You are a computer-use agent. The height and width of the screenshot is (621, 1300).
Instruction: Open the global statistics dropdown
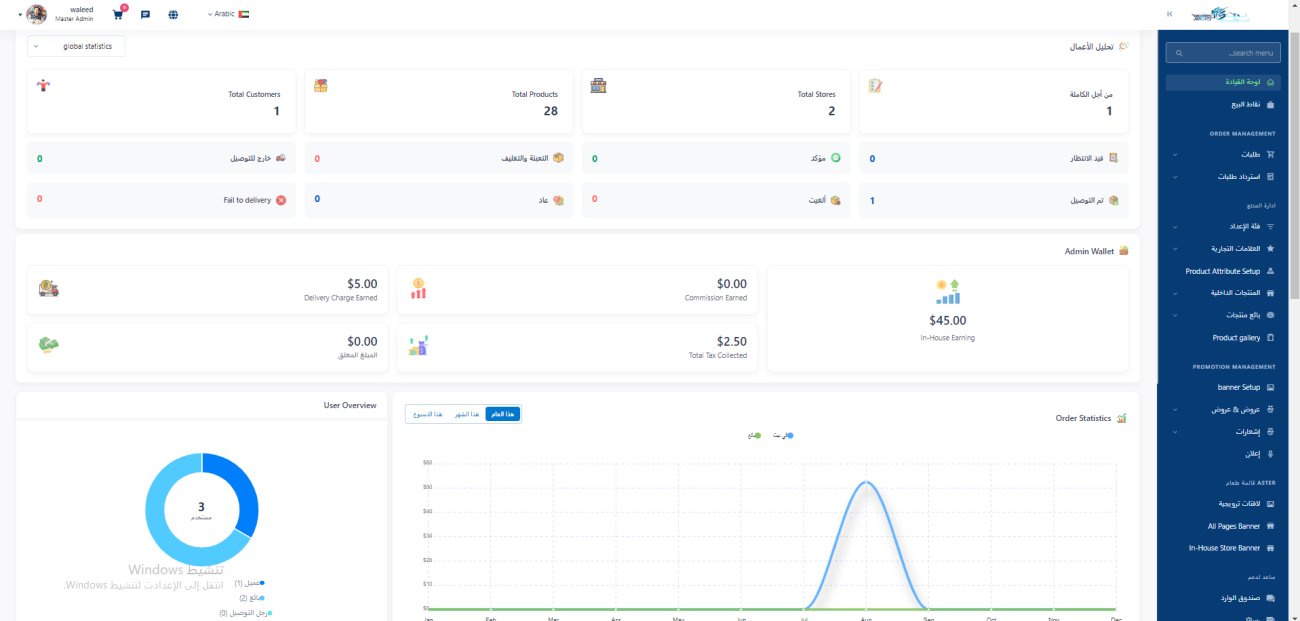(77, 46)
